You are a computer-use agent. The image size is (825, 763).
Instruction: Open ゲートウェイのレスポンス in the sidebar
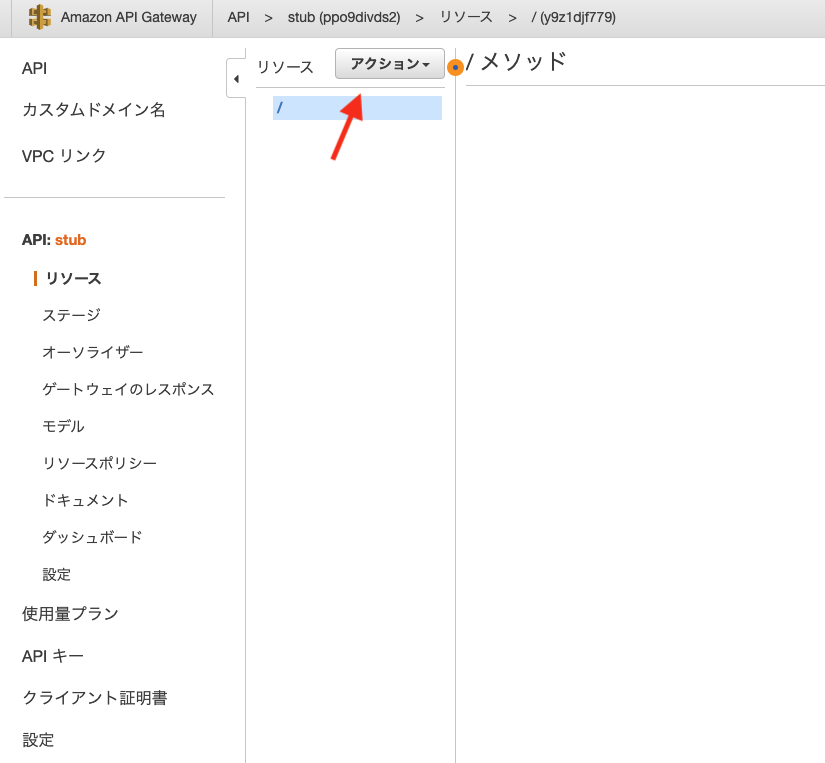point(128,389)
